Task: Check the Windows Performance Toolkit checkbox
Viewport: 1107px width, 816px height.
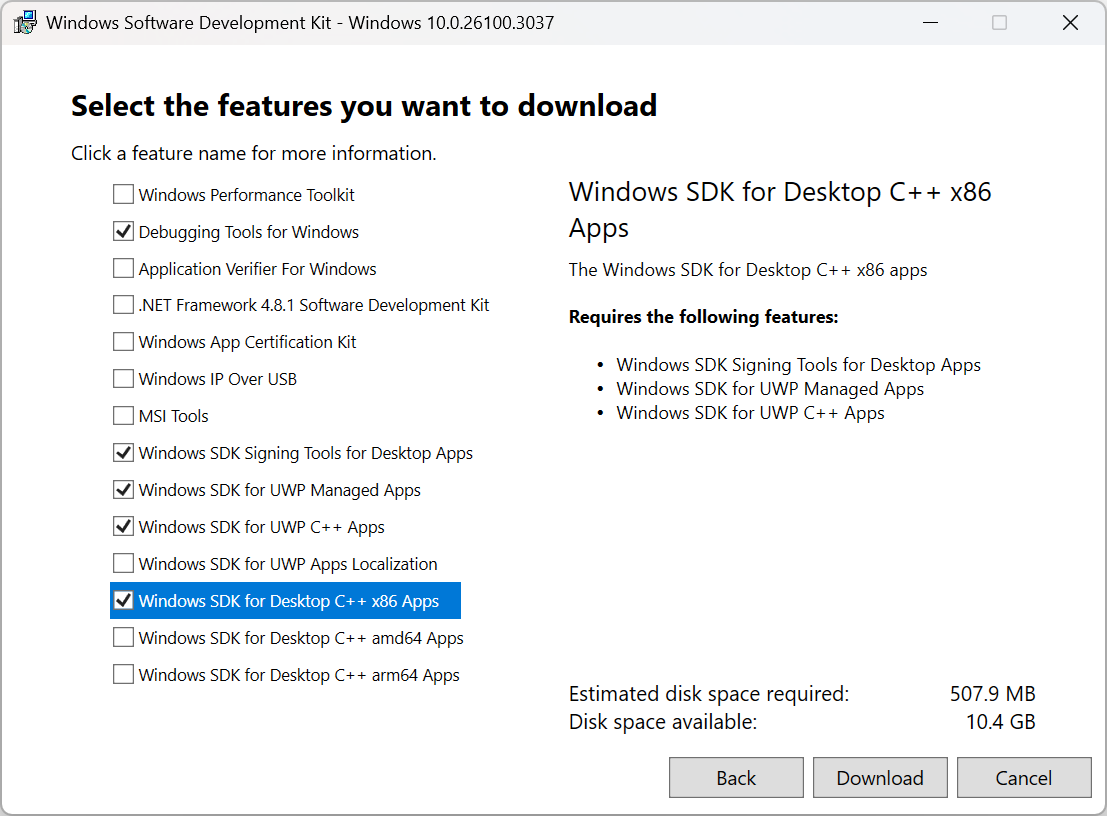Action: 124,194
